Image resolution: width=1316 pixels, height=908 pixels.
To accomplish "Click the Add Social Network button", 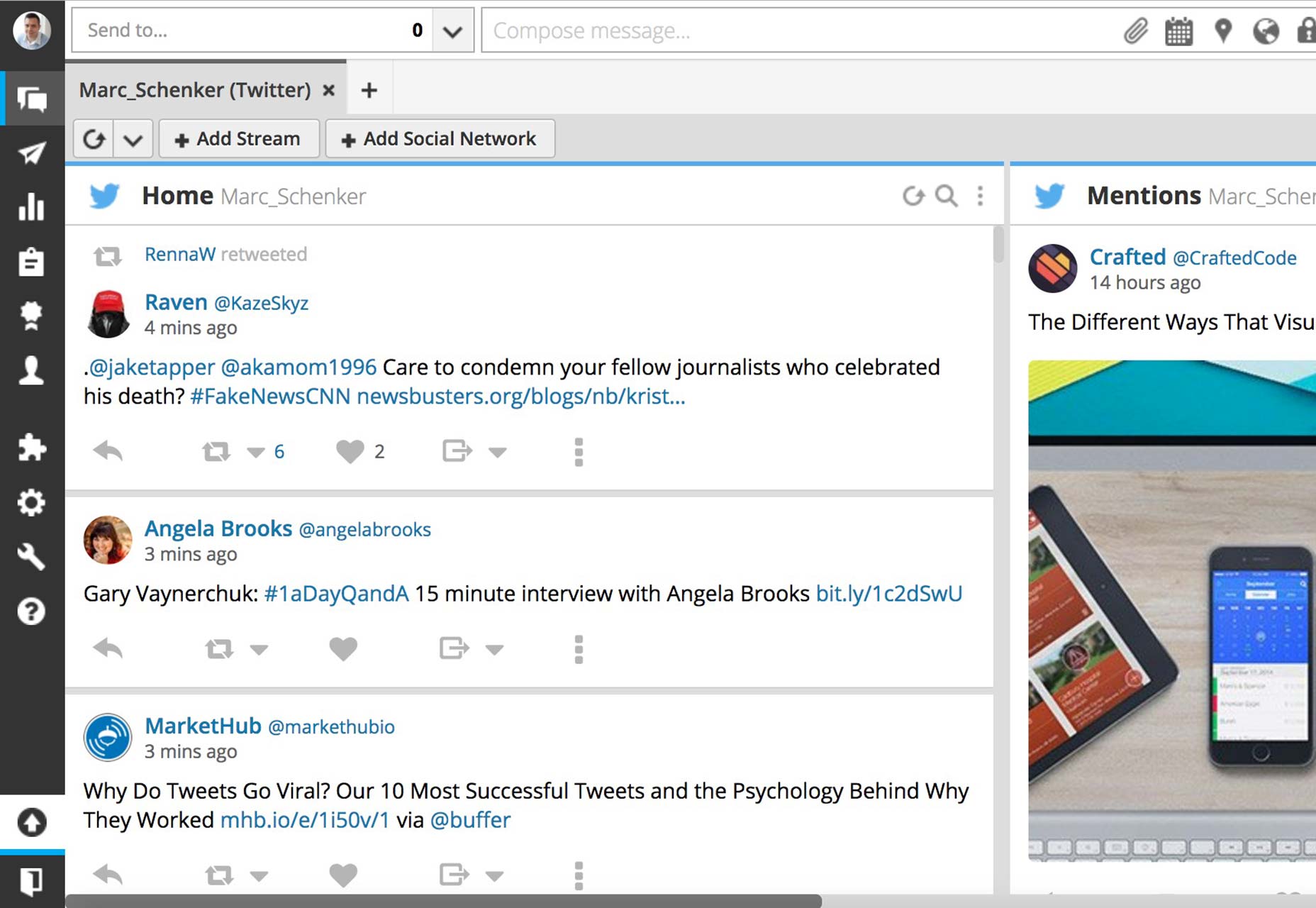I will pos(440,138).
